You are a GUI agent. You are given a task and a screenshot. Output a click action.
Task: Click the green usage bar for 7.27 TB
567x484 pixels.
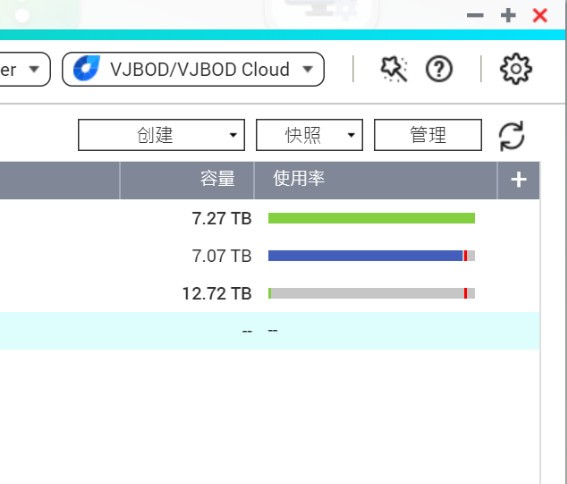(371, 218)
